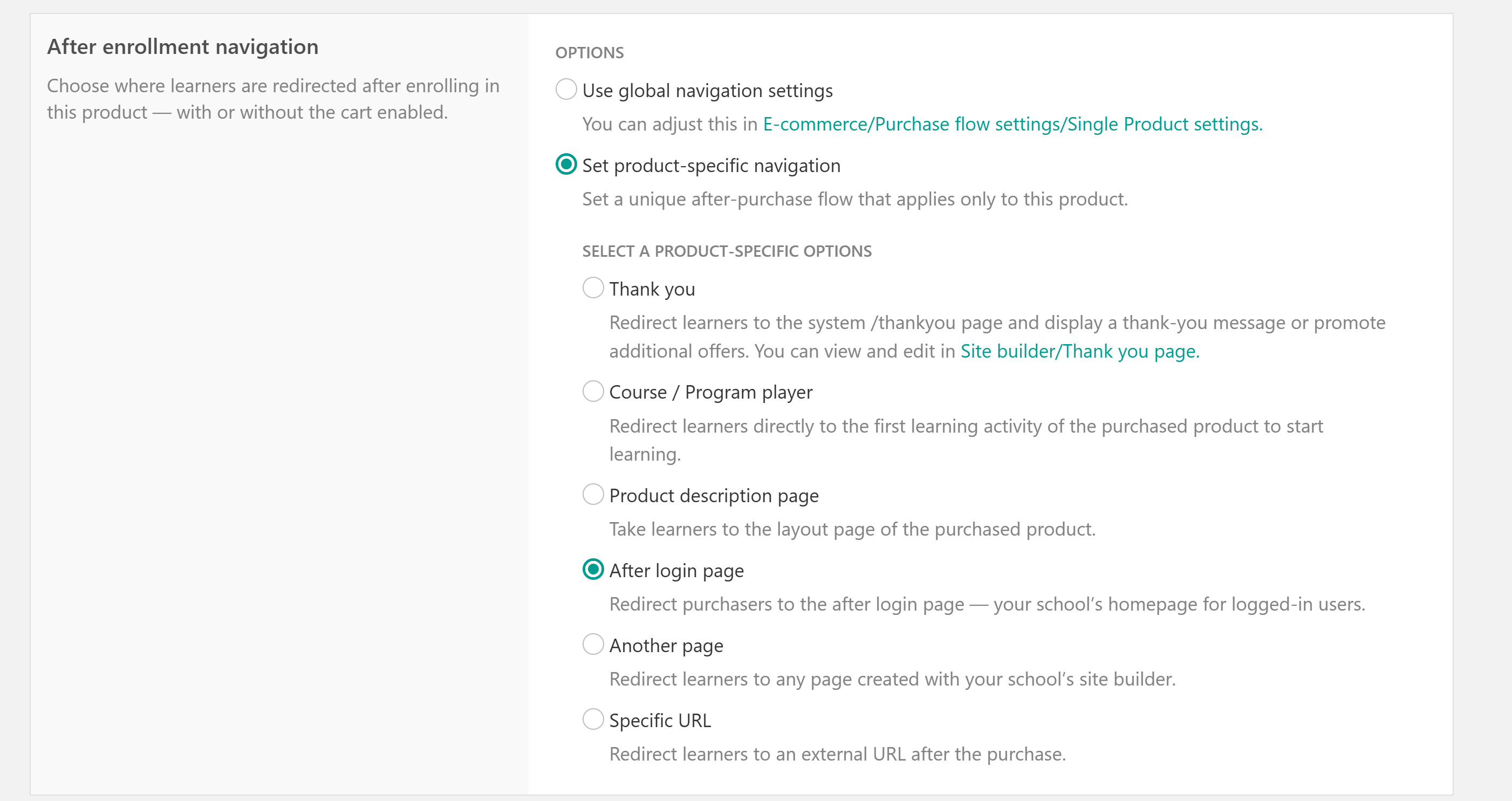Click the 'Another page' label text
Screen dimensions: 1512x801
[x=666, y=646]
